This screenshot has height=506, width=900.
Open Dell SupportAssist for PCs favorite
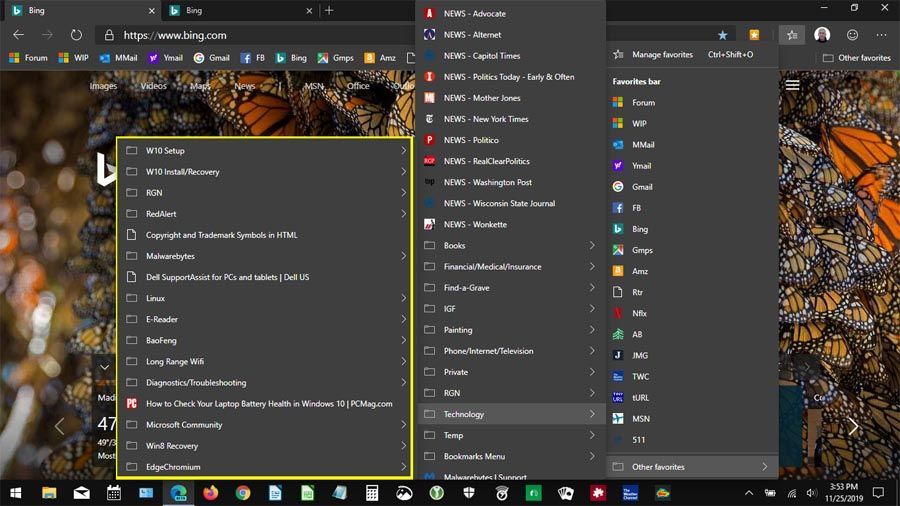pos(265,277)
